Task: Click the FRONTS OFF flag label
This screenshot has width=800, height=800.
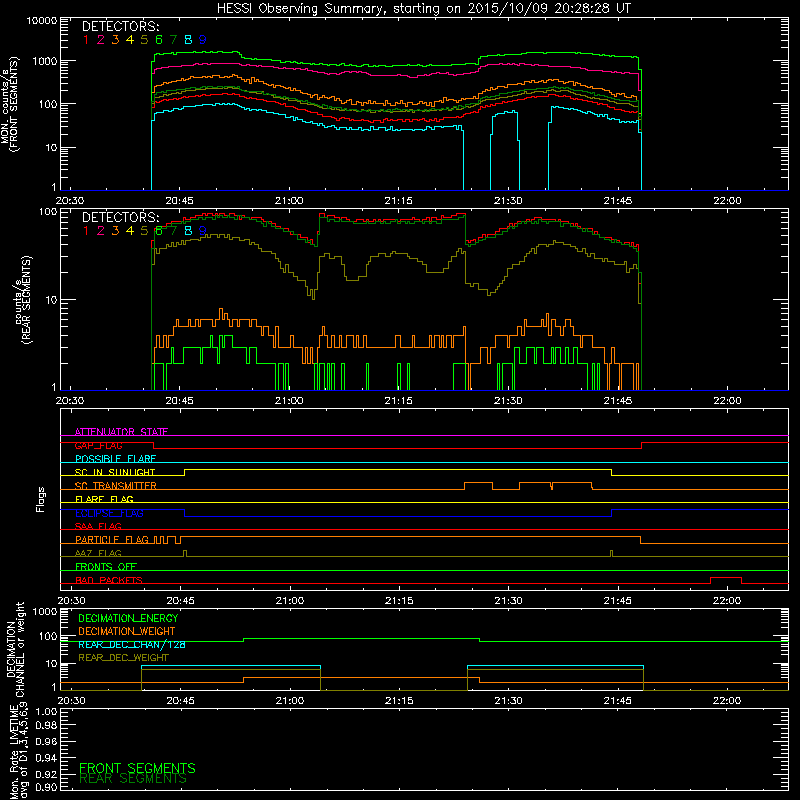Action: [x=106, y=567]
